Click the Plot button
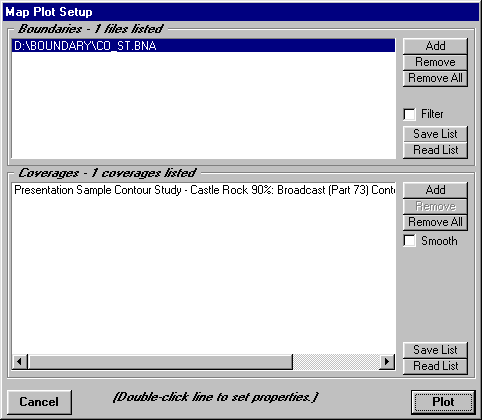482x420 pixels. tap(443, 402)
